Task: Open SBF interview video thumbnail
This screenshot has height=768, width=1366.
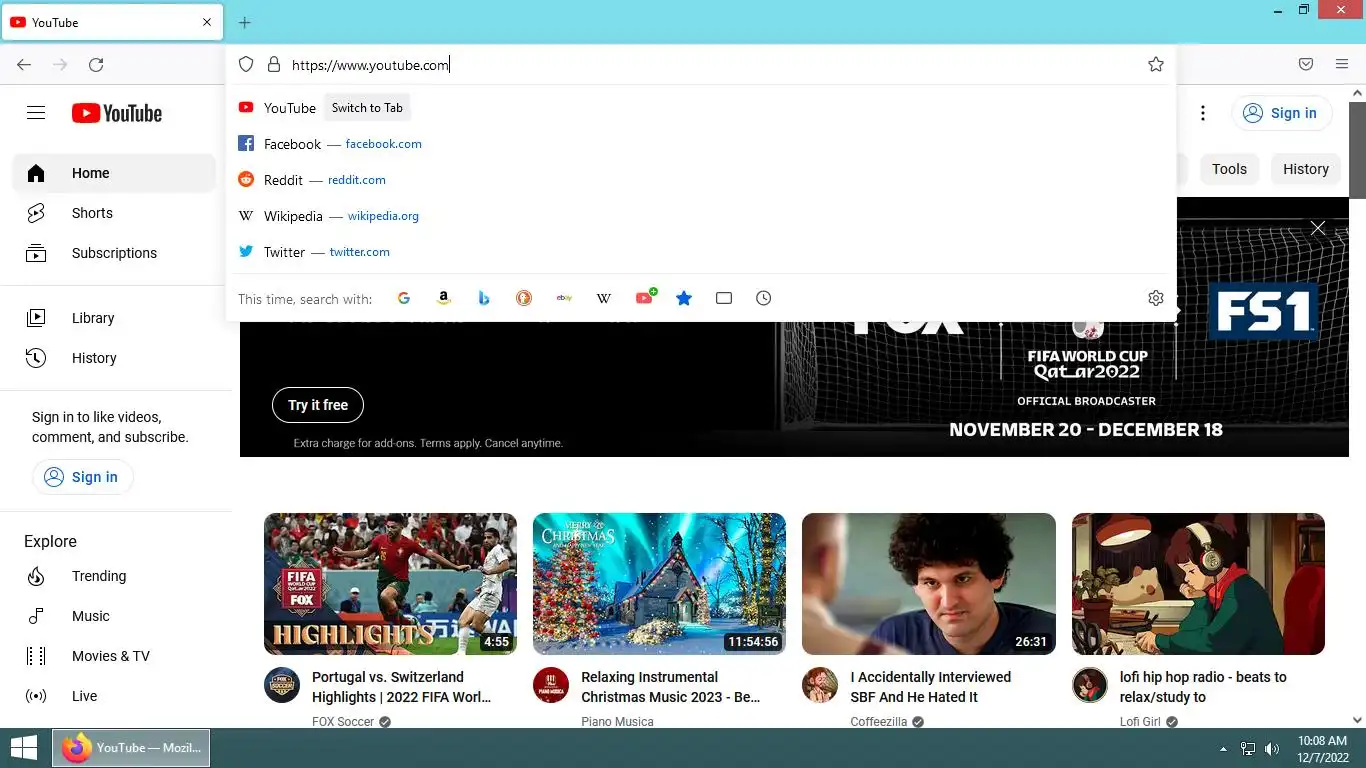Action: click(x=929, y=584)
